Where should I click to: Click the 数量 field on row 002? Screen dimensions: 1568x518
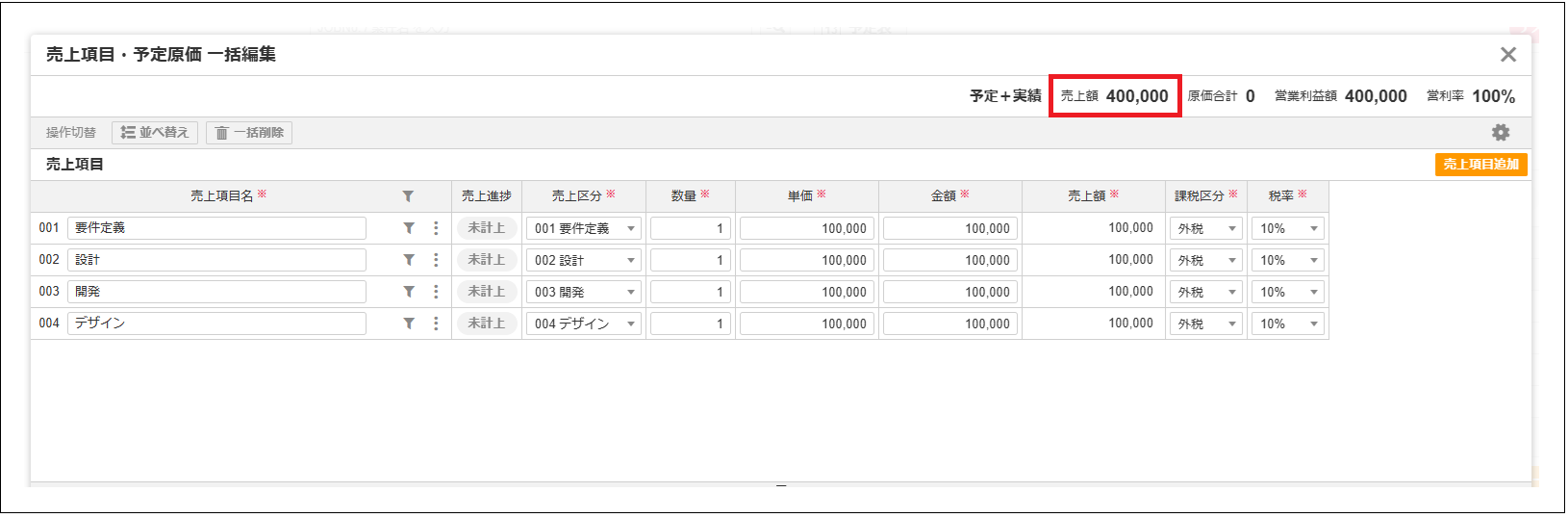coord(690,261)
